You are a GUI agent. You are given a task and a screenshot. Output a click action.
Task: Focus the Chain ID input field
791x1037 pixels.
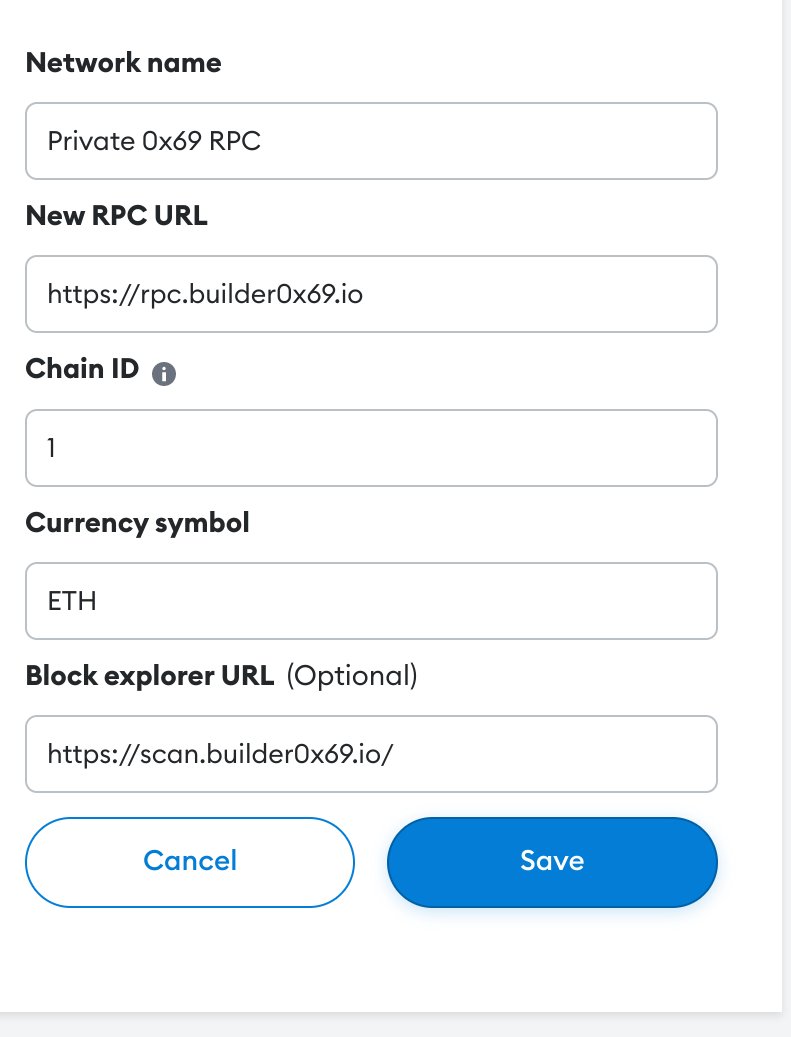pos(371,448)
